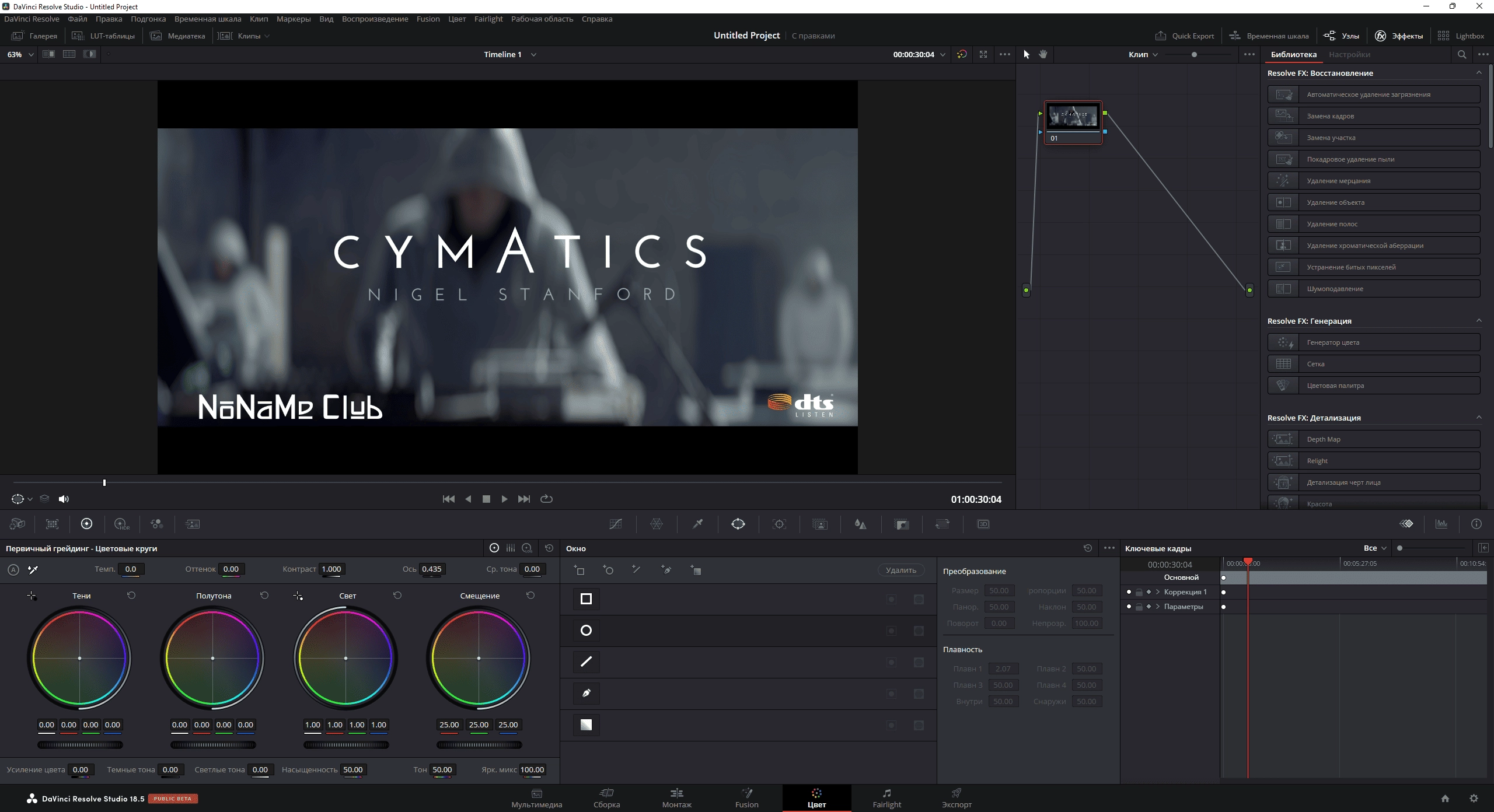Collapse Resolve FX: Восстановление section
This screenshot has width=1494, height=812.
pos(1479,73)
